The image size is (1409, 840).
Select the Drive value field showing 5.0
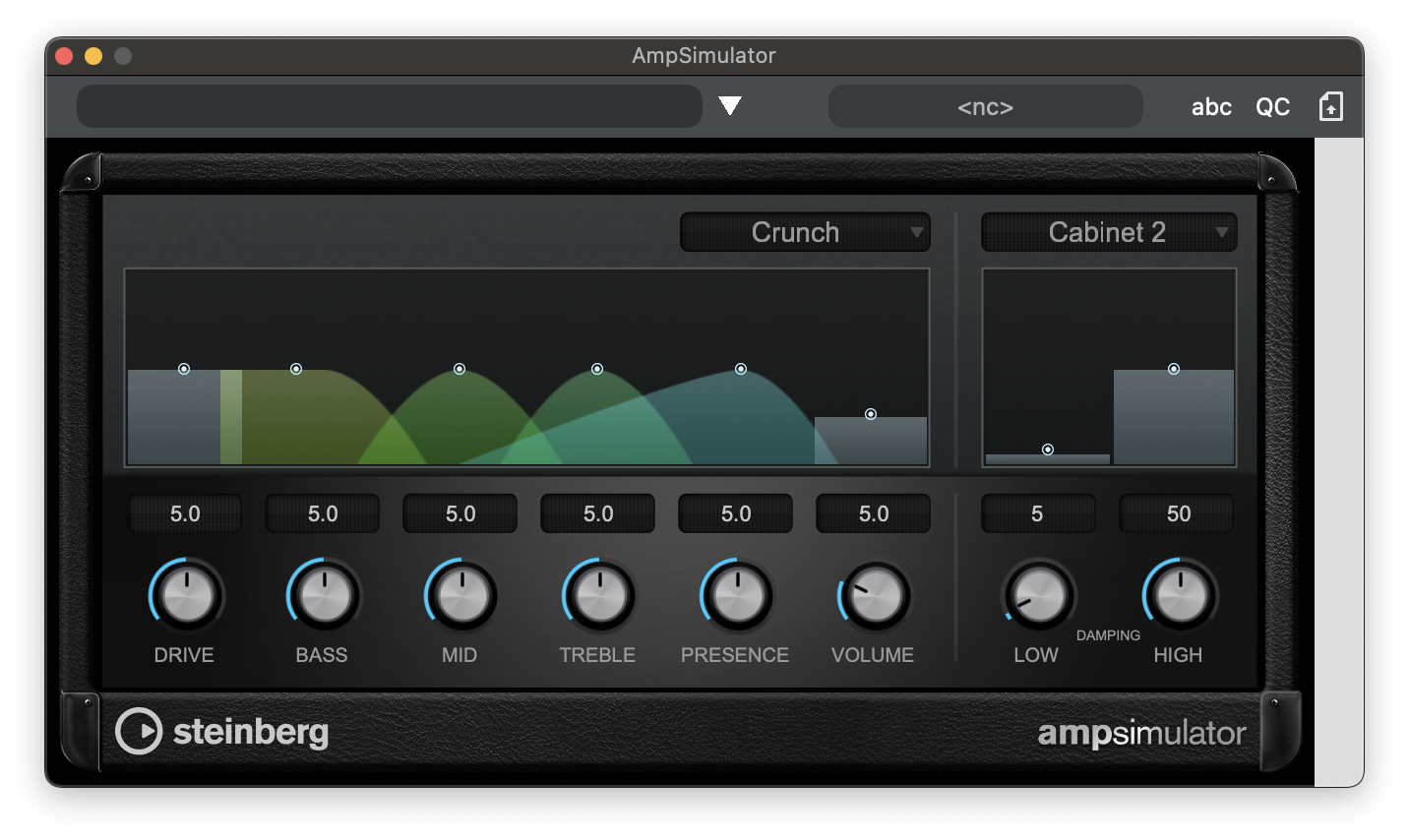coord(185,513)
